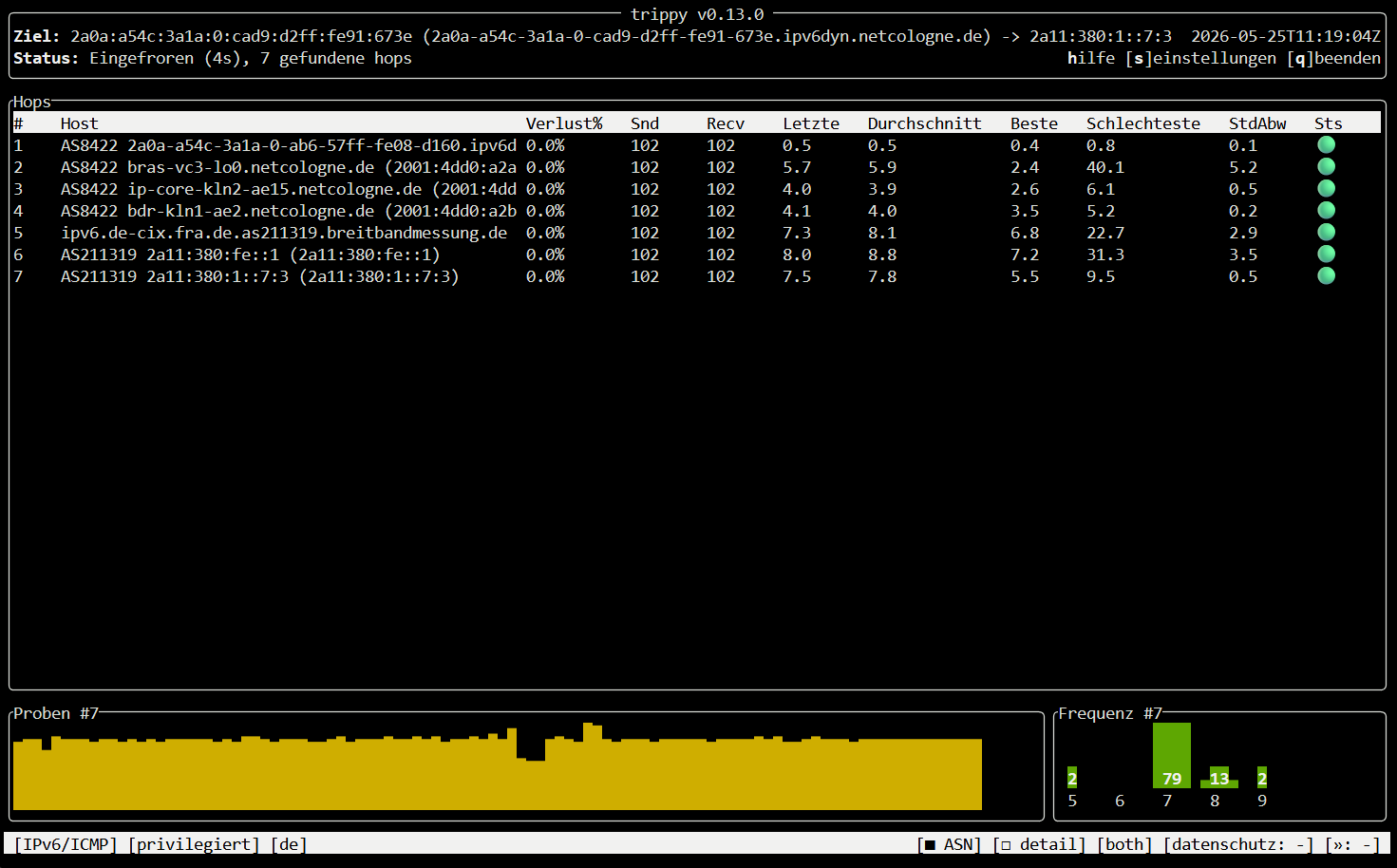Click the trippy v0.13.0 title

pos(697,14)
